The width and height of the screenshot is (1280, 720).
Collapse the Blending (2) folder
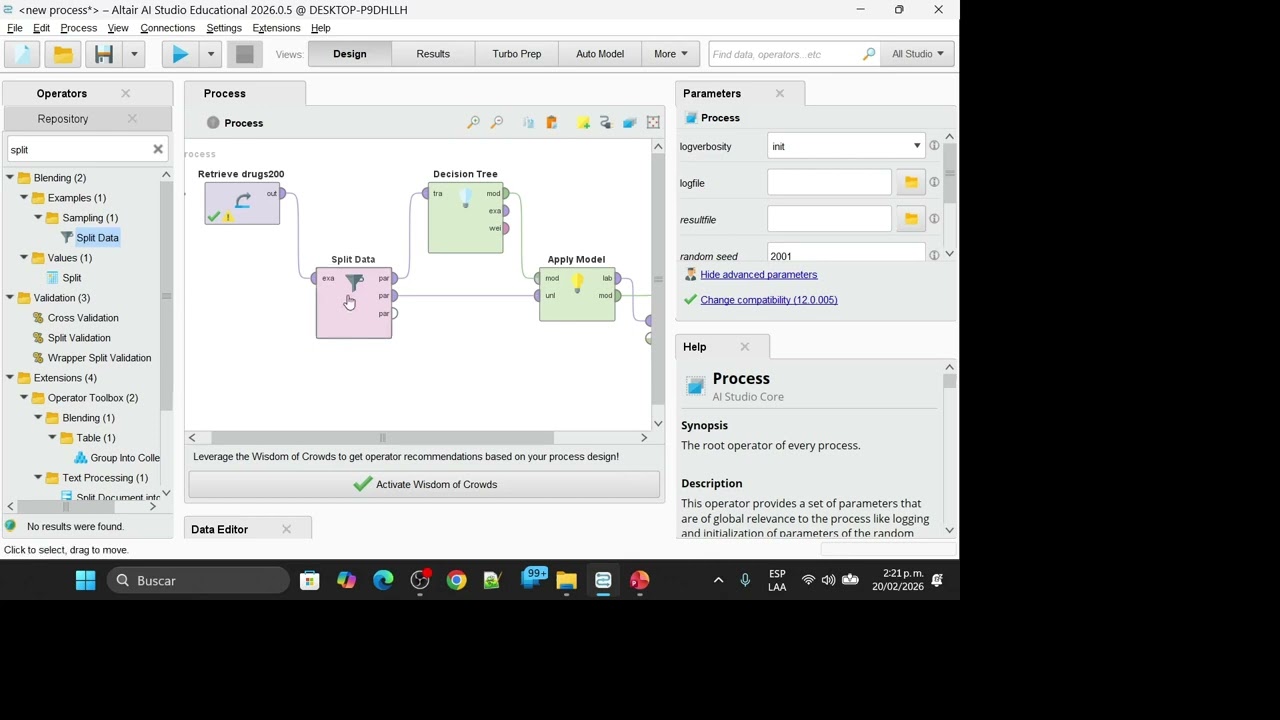[x=10, y=178]
